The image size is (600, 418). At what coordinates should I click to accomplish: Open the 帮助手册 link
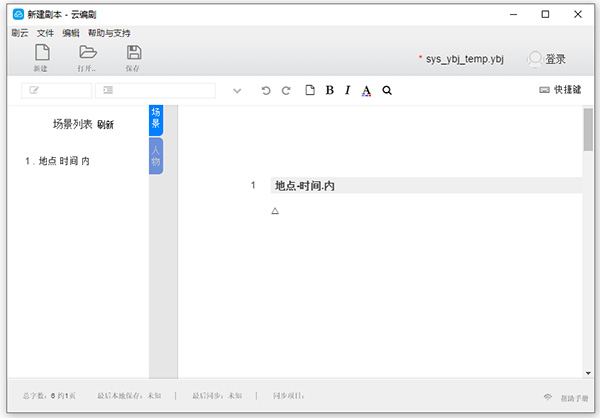click(574, 398)
